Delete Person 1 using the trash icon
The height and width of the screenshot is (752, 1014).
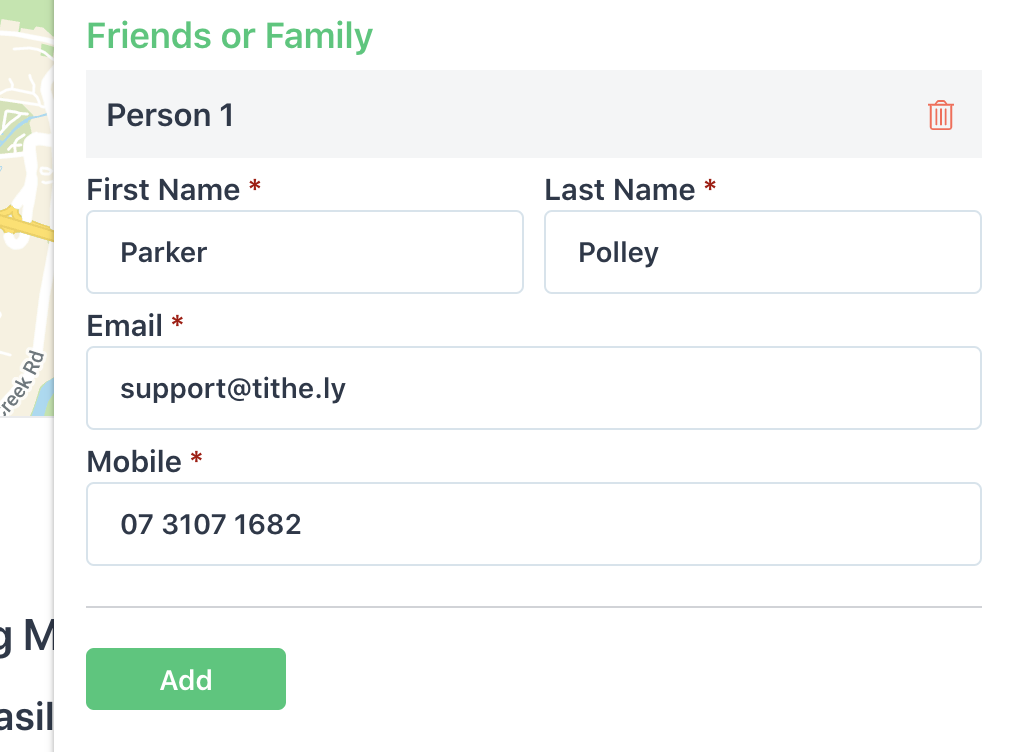(940, 115)
